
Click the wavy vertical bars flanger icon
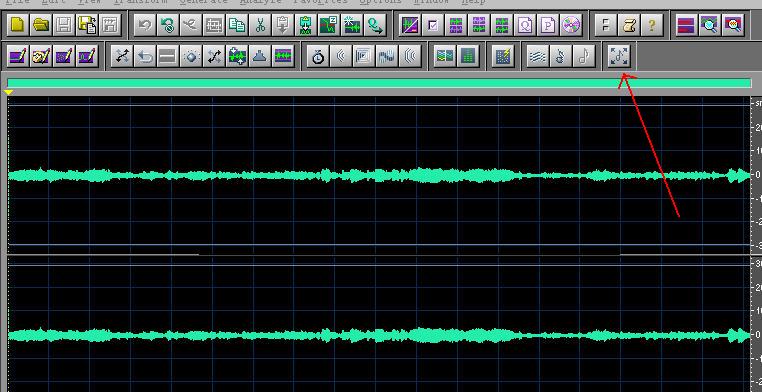coord(387,57)
